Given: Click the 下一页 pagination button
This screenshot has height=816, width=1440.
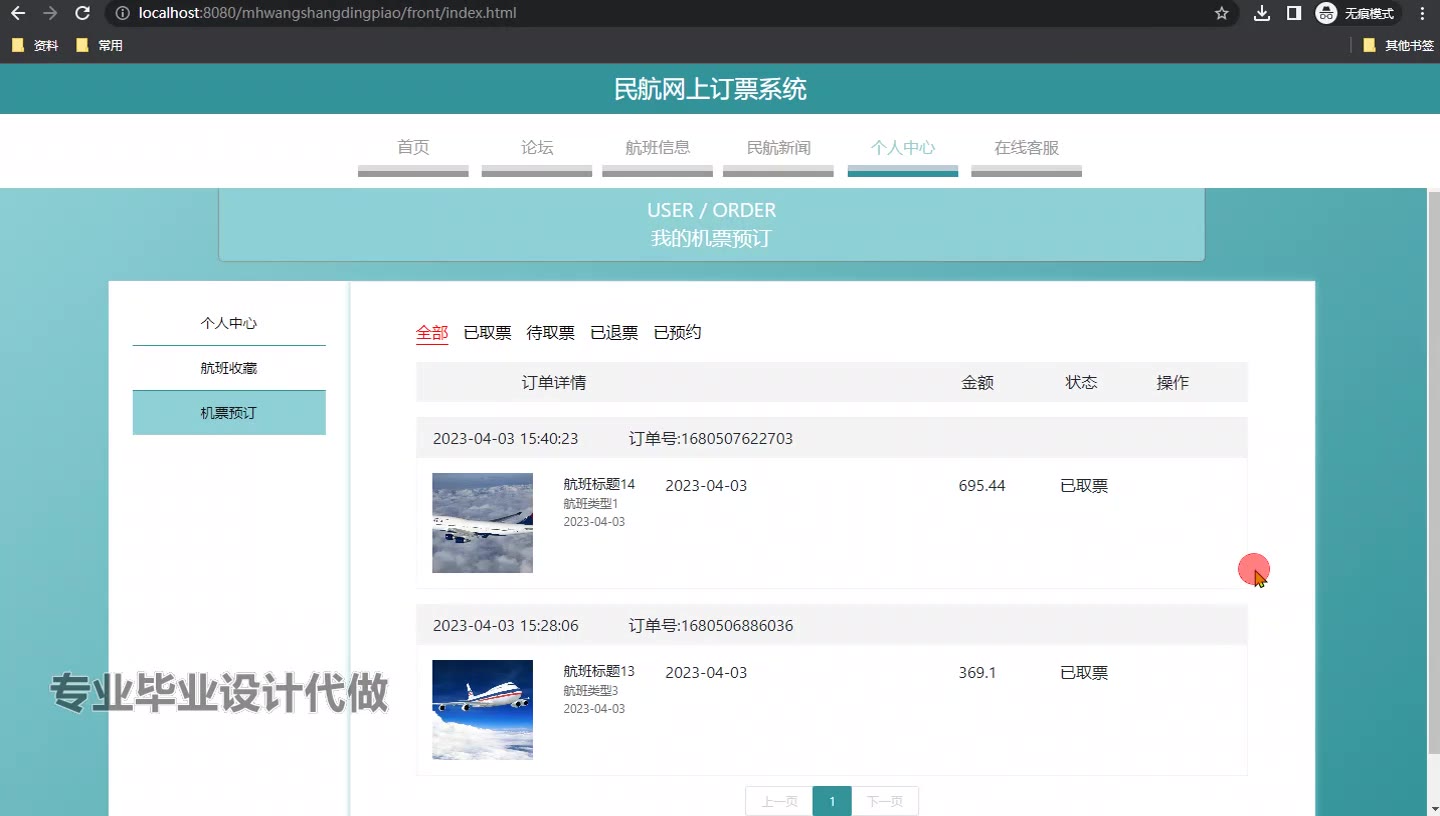Looking at the screenshot, I should click(884, 801).
